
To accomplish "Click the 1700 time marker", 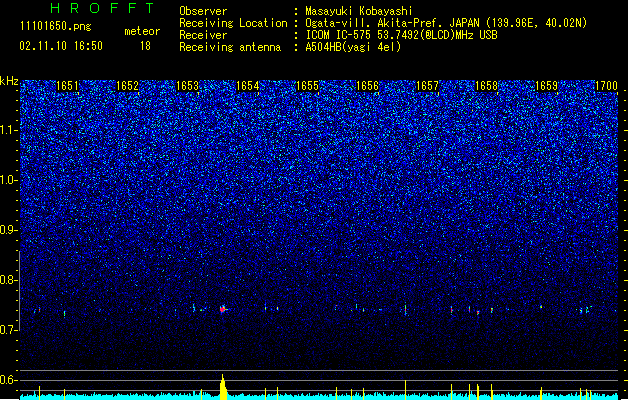I will point(606,86).
